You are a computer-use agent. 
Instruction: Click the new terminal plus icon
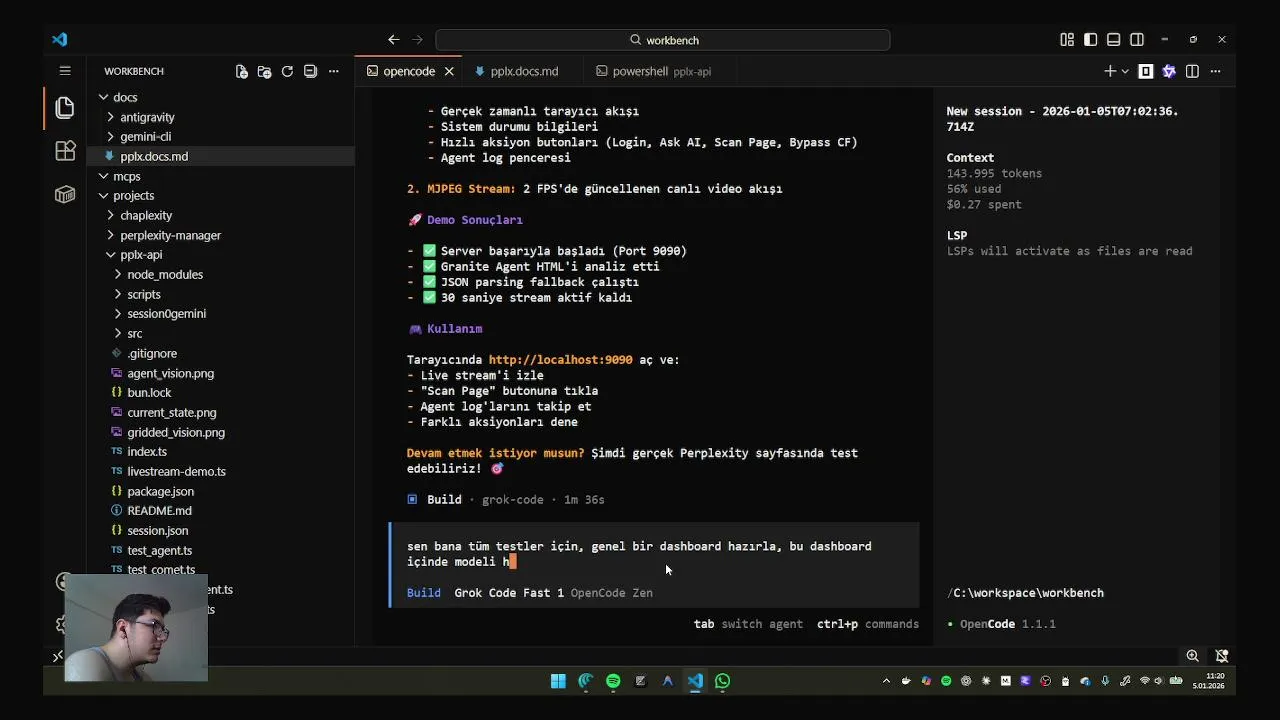pos(1109,71)
